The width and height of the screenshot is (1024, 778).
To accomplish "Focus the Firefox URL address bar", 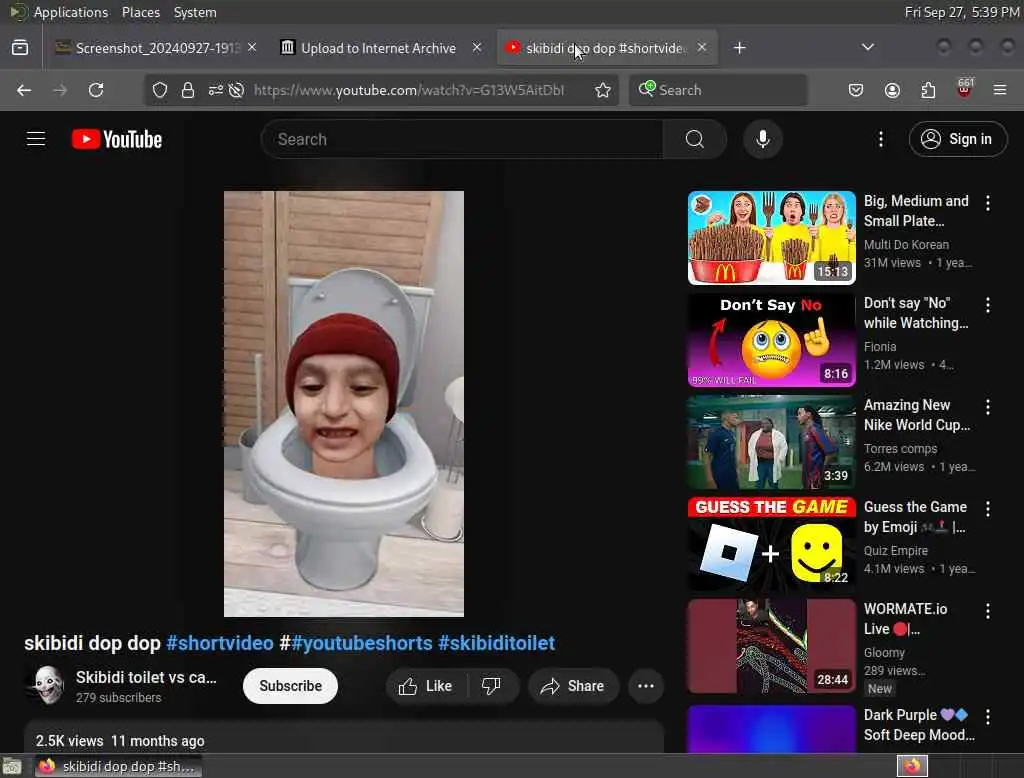I will pyautogui.click(x=409, y=90).
